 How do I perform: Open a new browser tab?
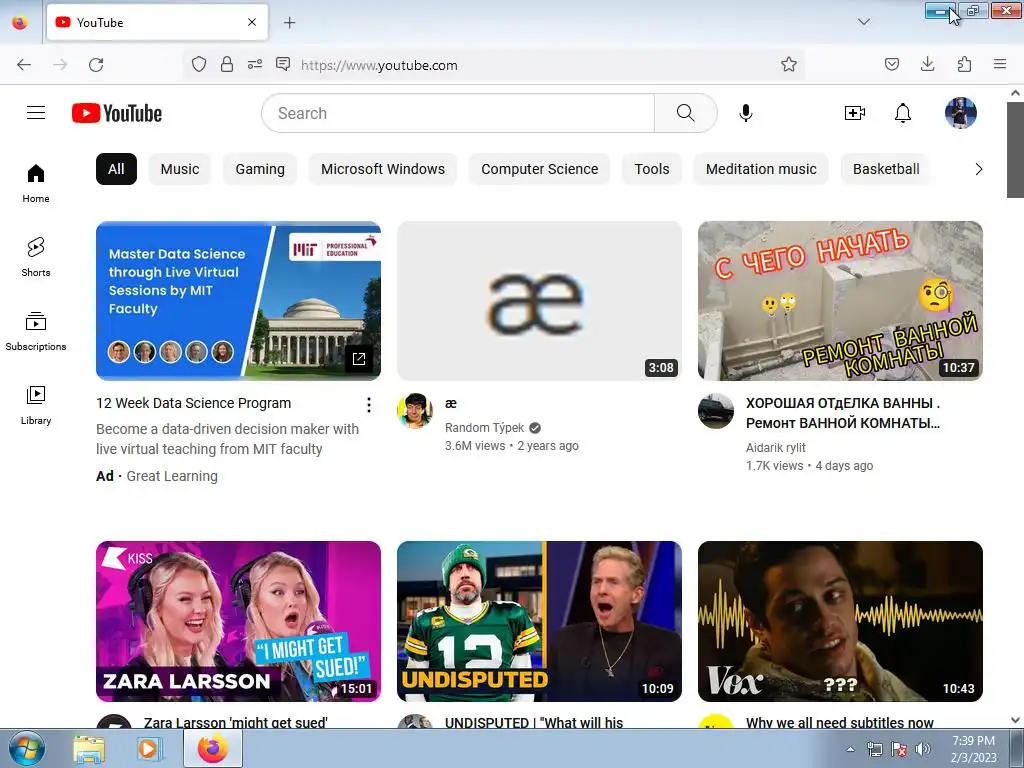point(289,23)
